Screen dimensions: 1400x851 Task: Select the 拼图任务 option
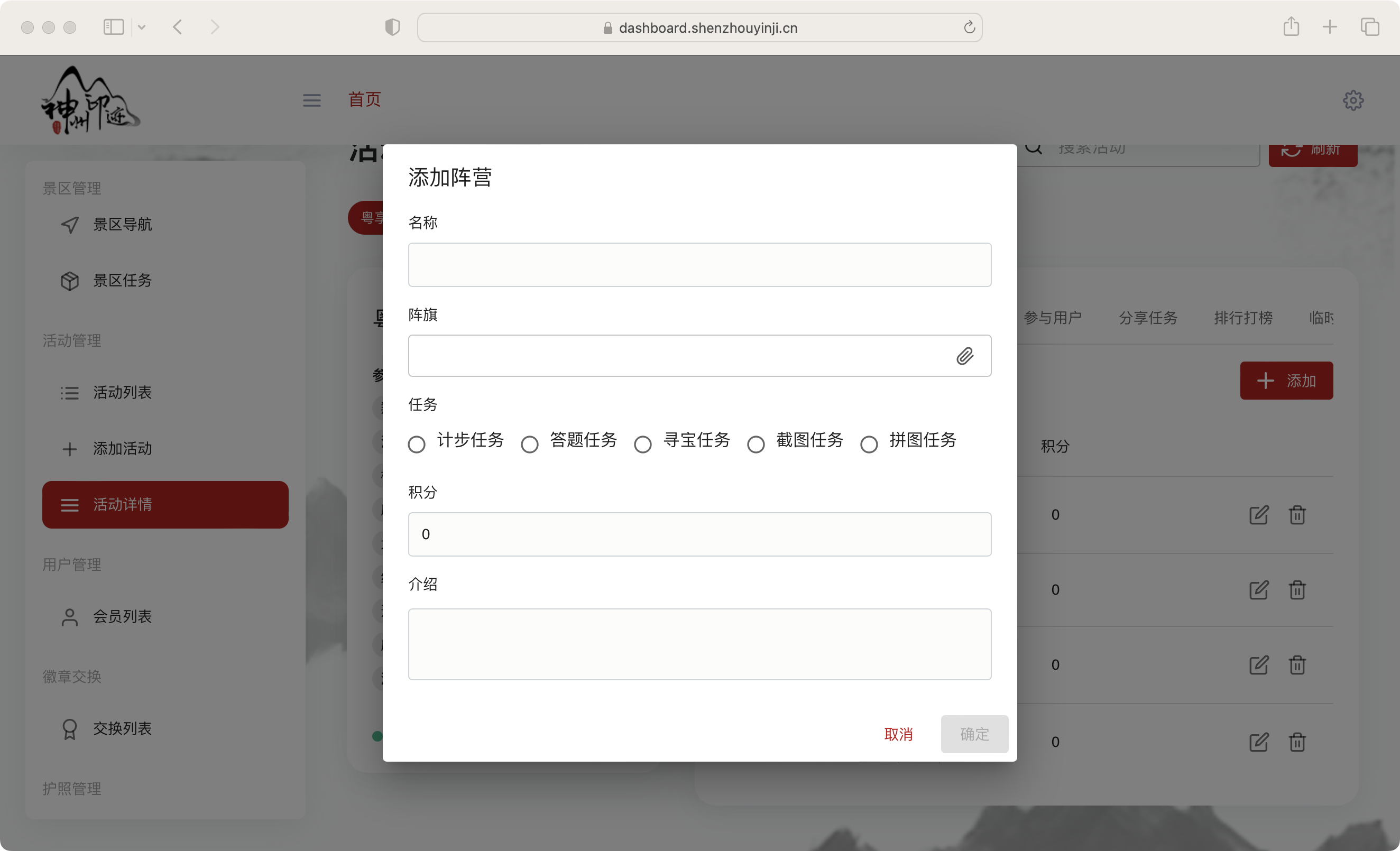point(869,443)
